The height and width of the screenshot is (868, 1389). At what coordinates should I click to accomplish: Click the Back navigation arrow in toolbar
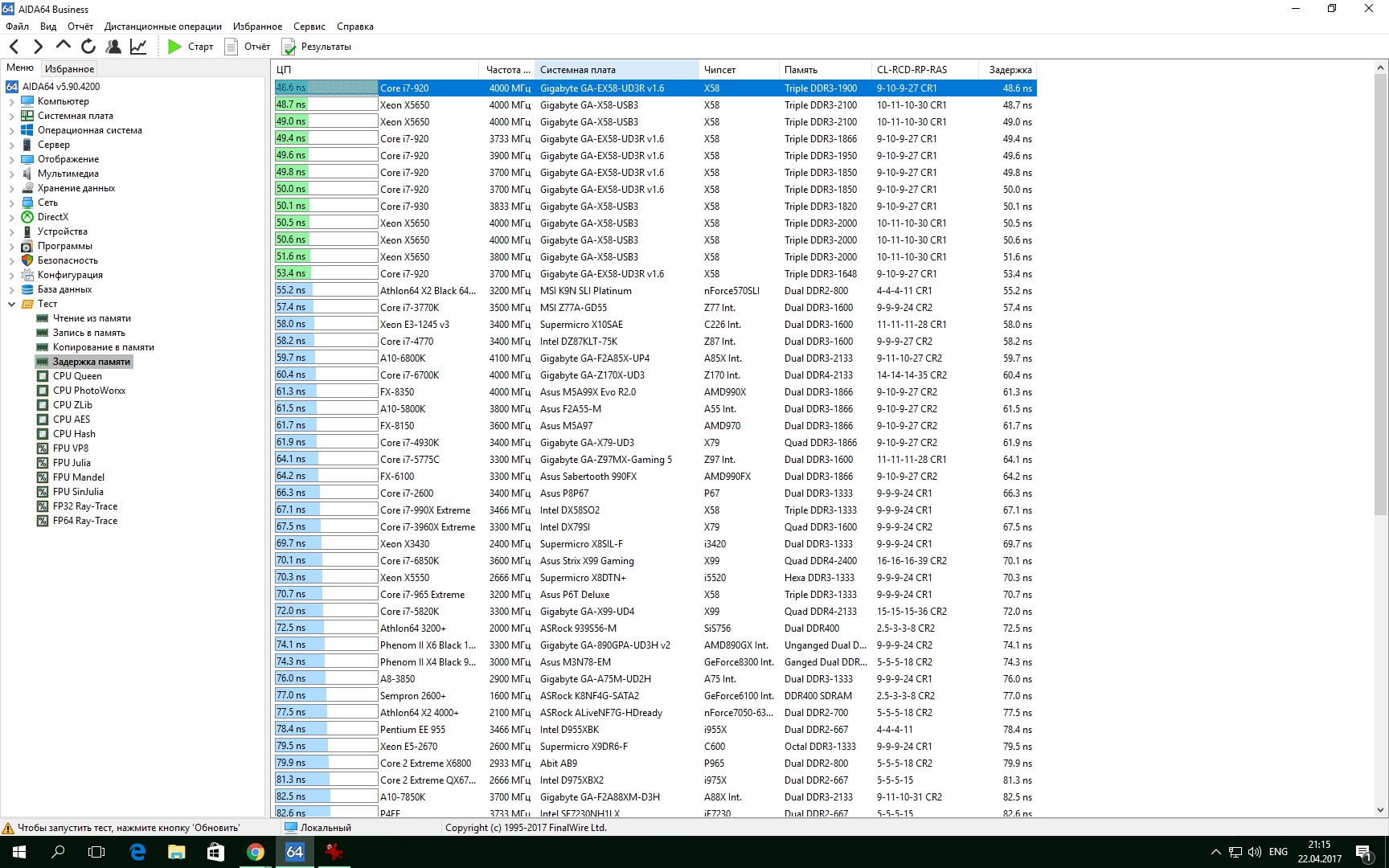tap(14, 47)
